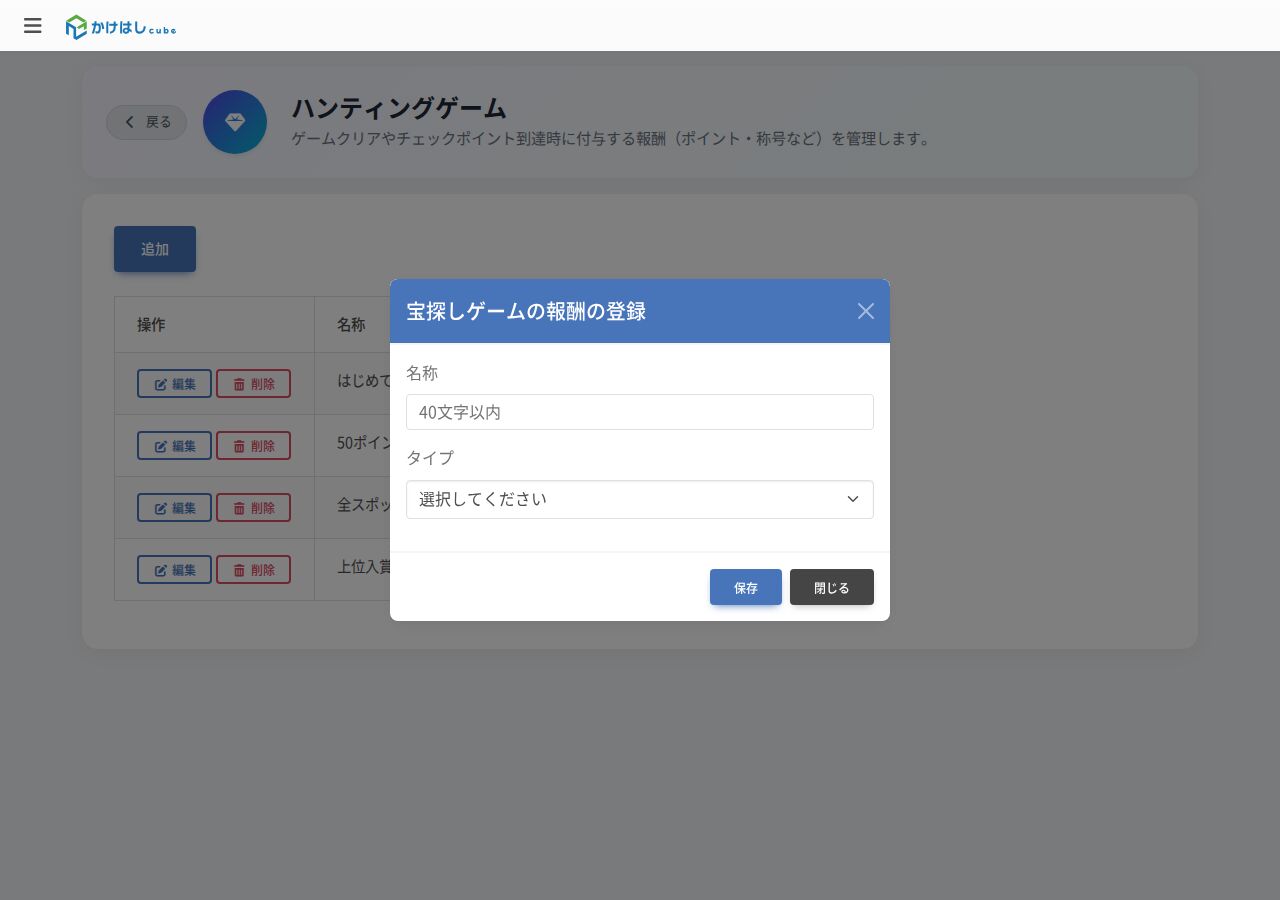Open the タイプ dropdown (選択してください)

pos(640,500)
